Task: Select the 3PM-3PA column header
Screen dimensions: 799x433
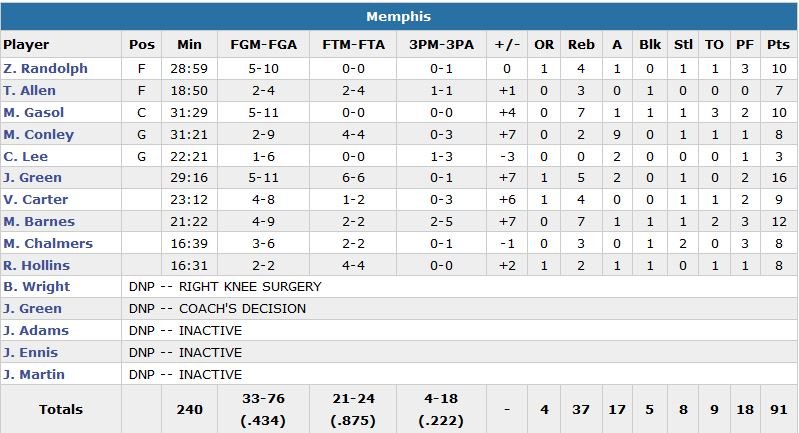Action: 441,45
